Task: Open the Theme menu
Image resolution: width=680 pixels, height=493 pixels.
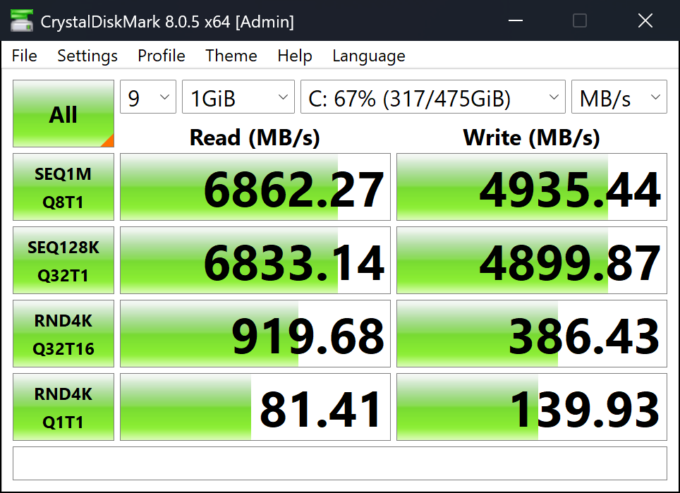Action: tap(231, 56)
